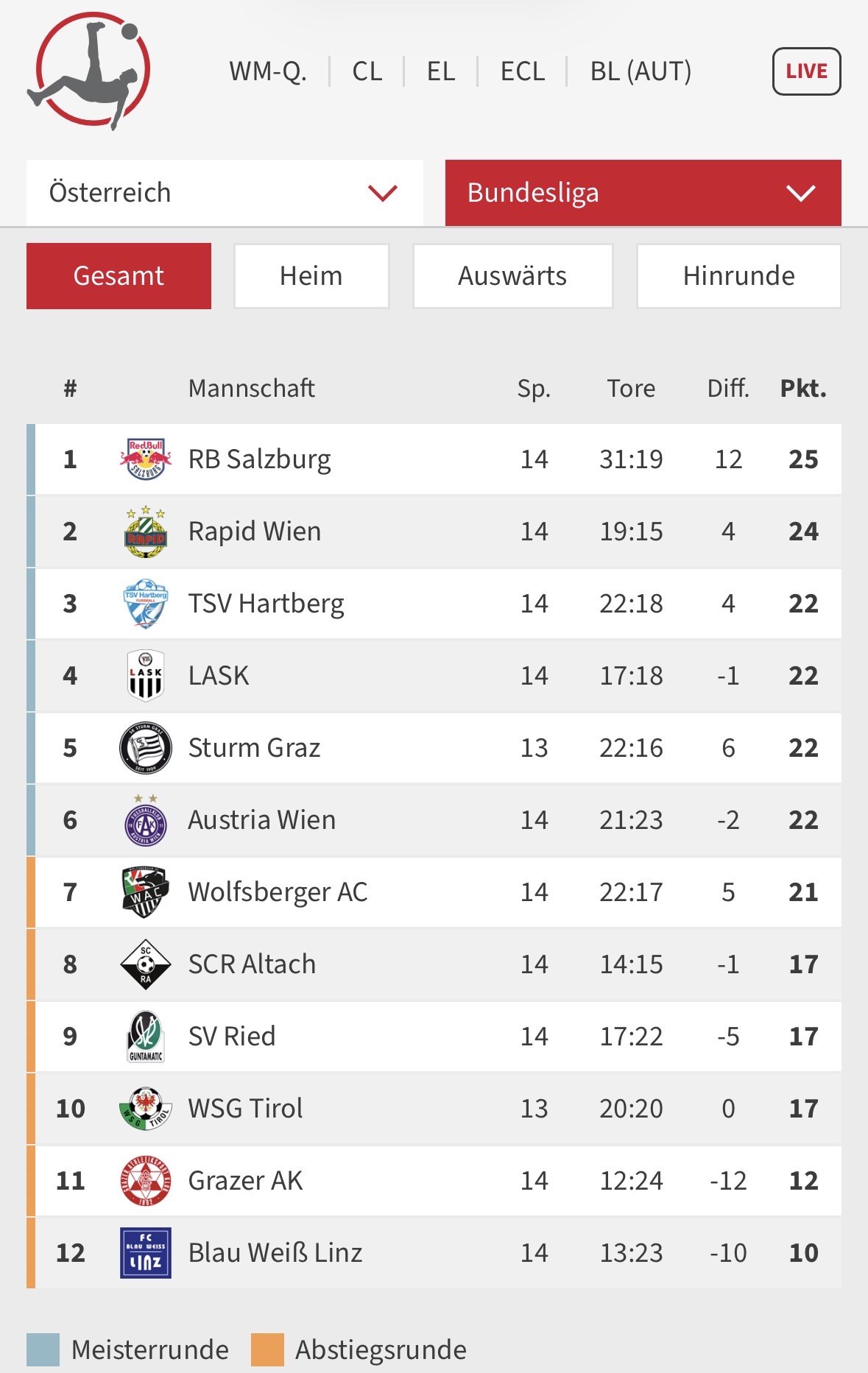868x1373 pixels.
Task: Click the blue Meisterrunde legend swatch
Action: tap(43, 1349)
